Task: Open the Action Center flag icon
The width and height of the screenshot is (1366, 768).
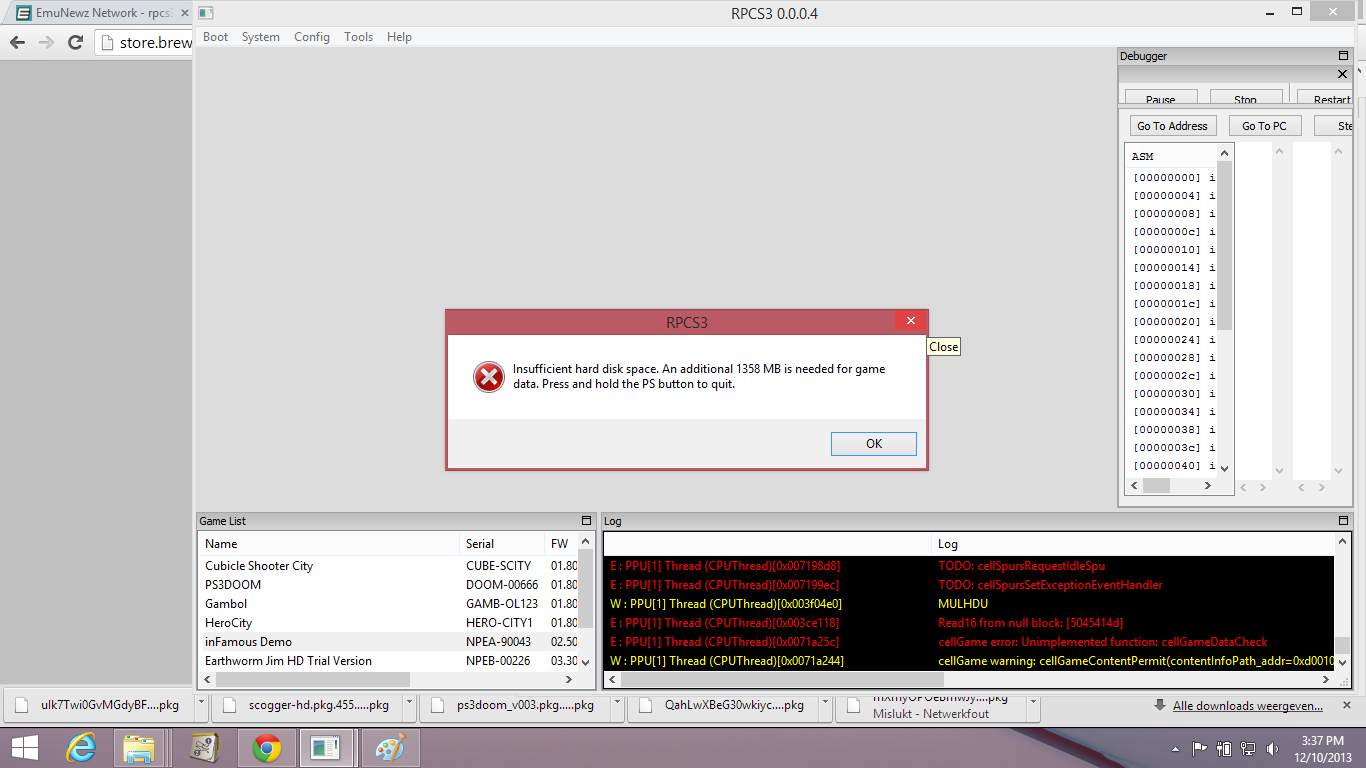Action: tap(1200, 749)
